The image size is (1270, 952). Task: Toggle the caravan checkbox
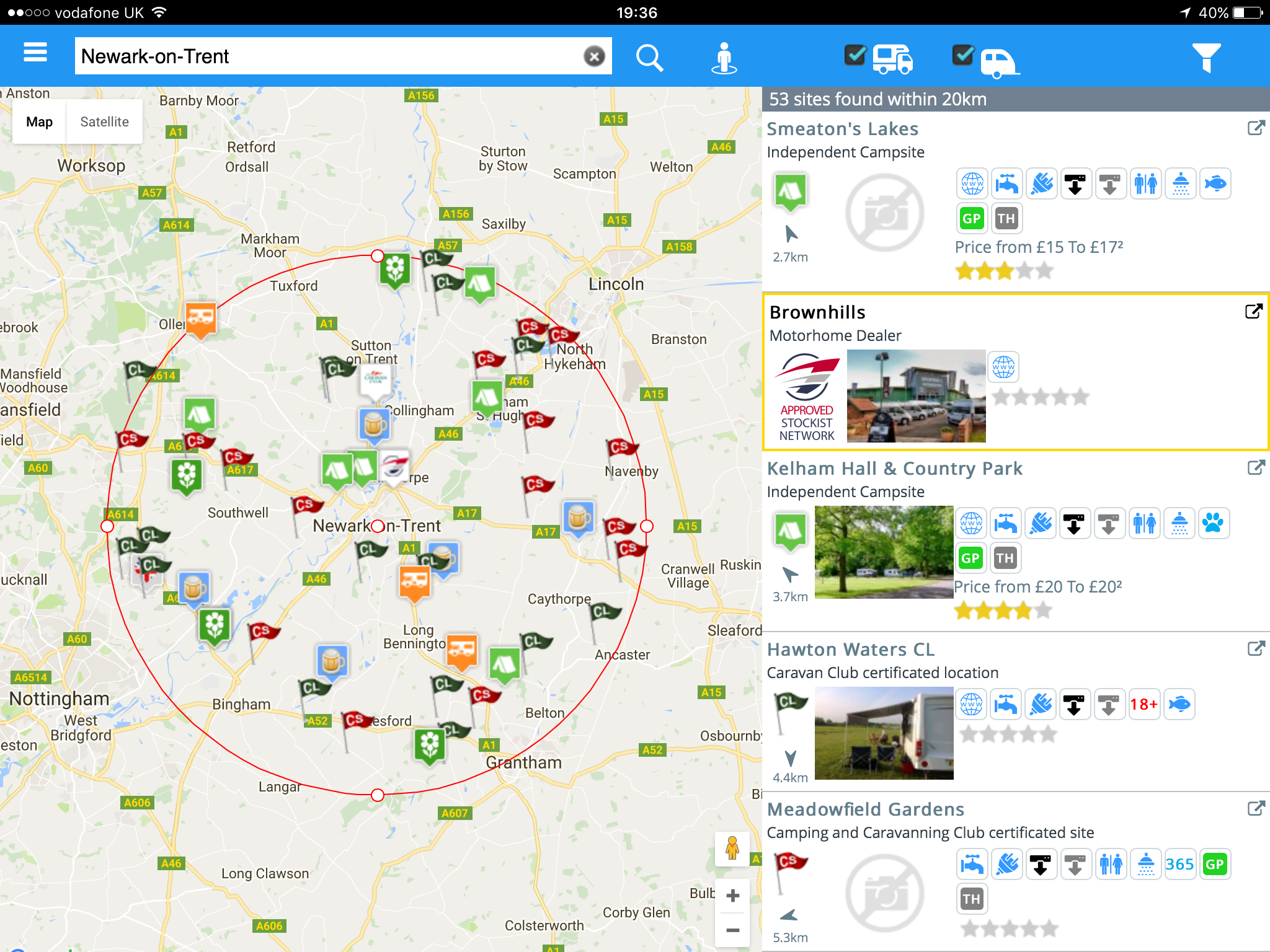pos(963,55)
